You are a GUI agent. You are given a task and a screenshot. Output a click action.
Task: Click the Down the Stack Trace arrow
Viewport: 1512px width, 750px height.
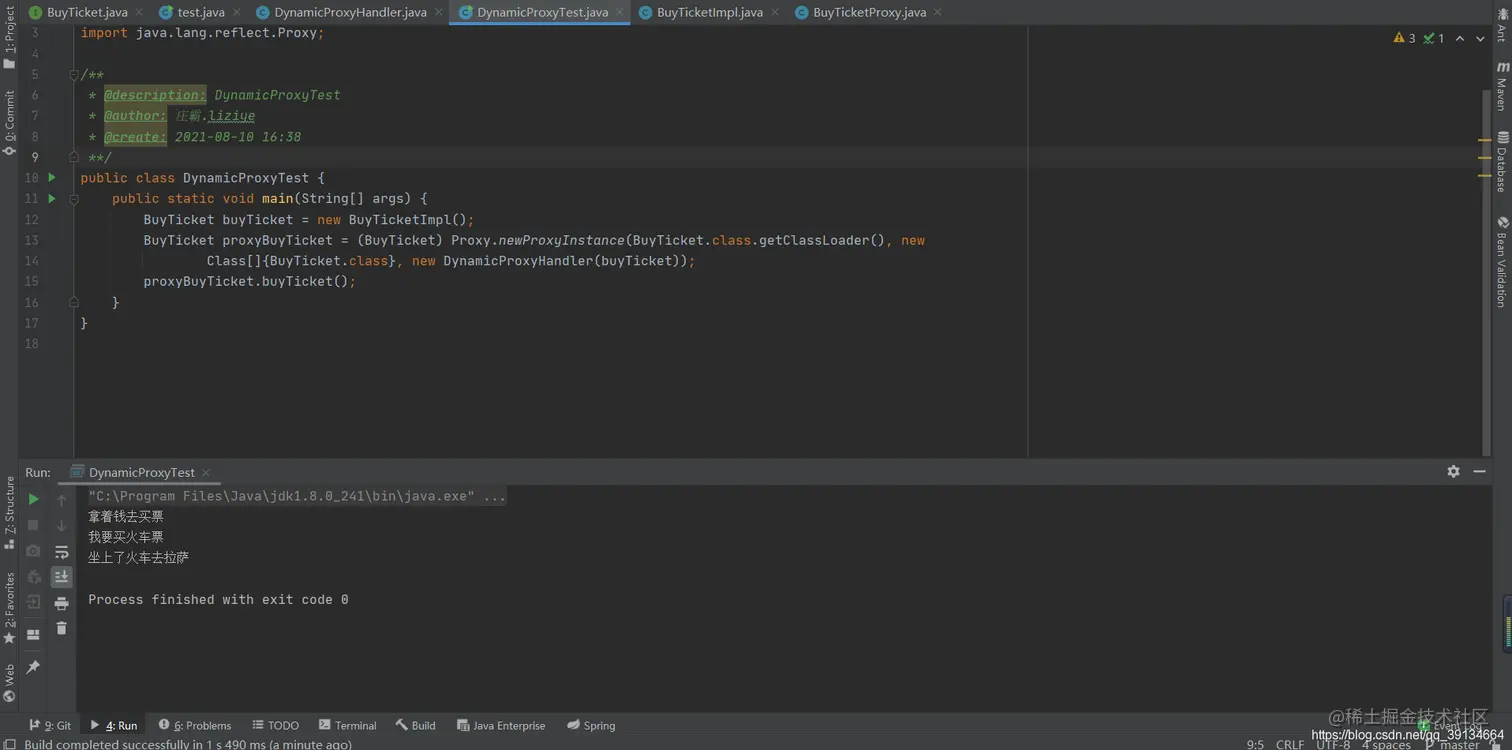62,525
